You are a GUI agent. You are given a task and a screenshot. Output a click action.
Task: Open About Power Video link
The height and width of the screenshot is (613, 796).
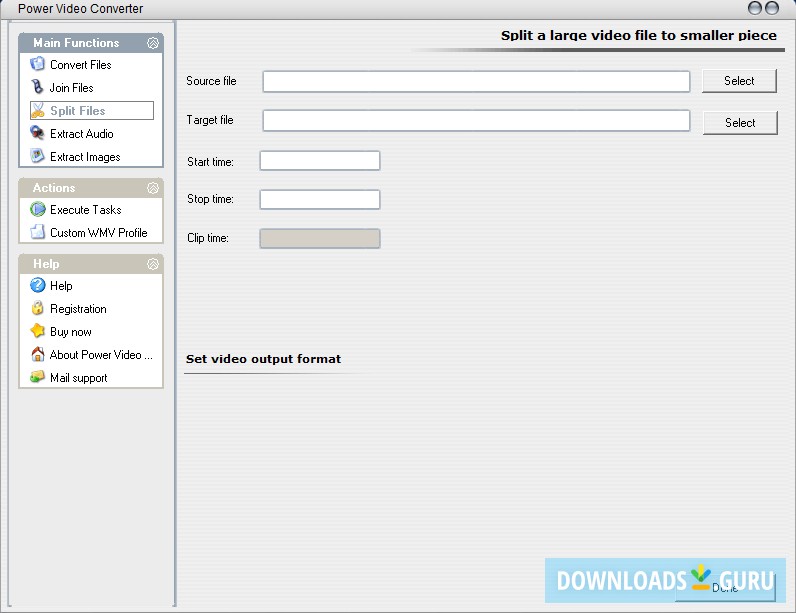(101, 354)
